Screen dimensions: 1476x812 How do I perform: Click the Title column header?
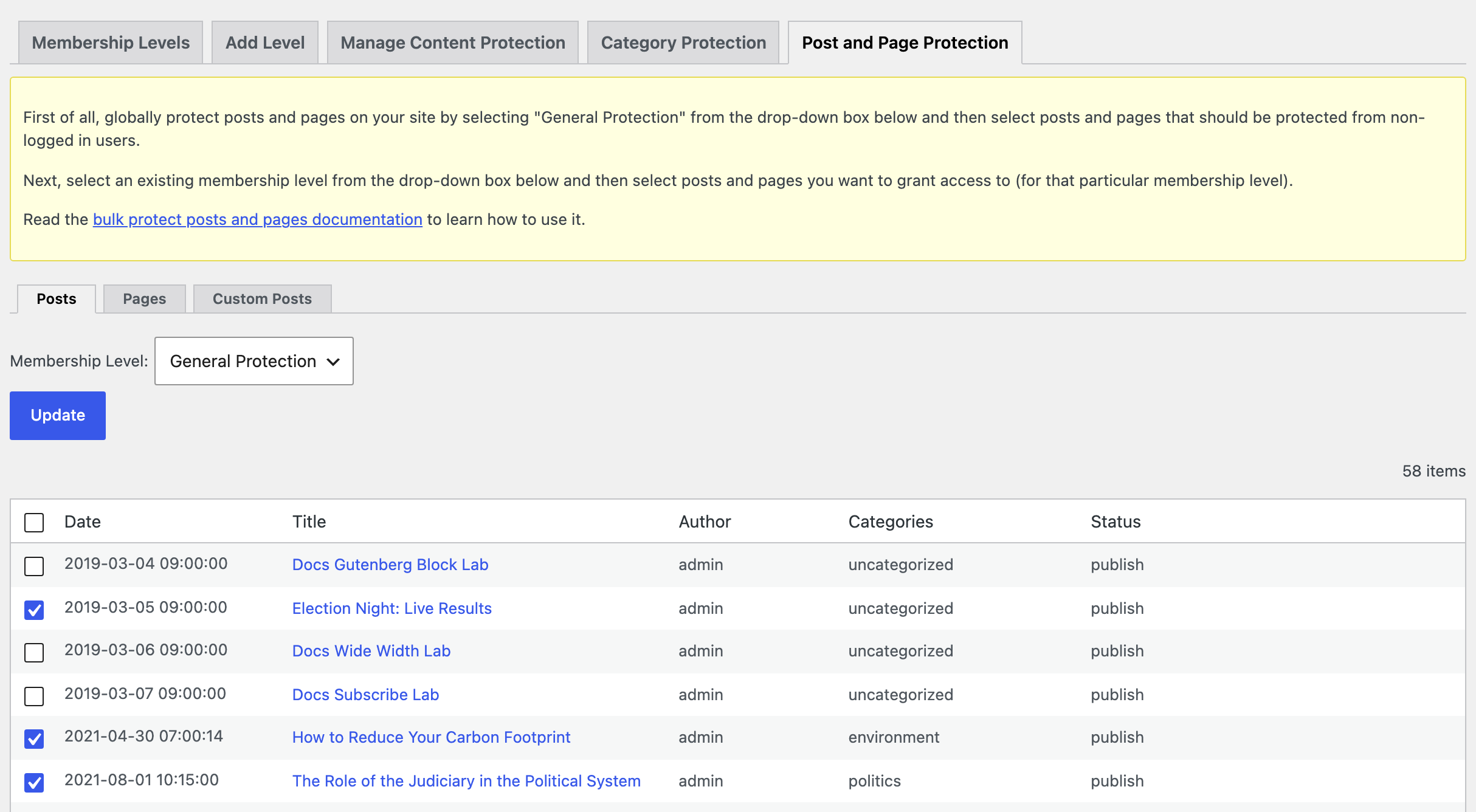coord(309,521)
